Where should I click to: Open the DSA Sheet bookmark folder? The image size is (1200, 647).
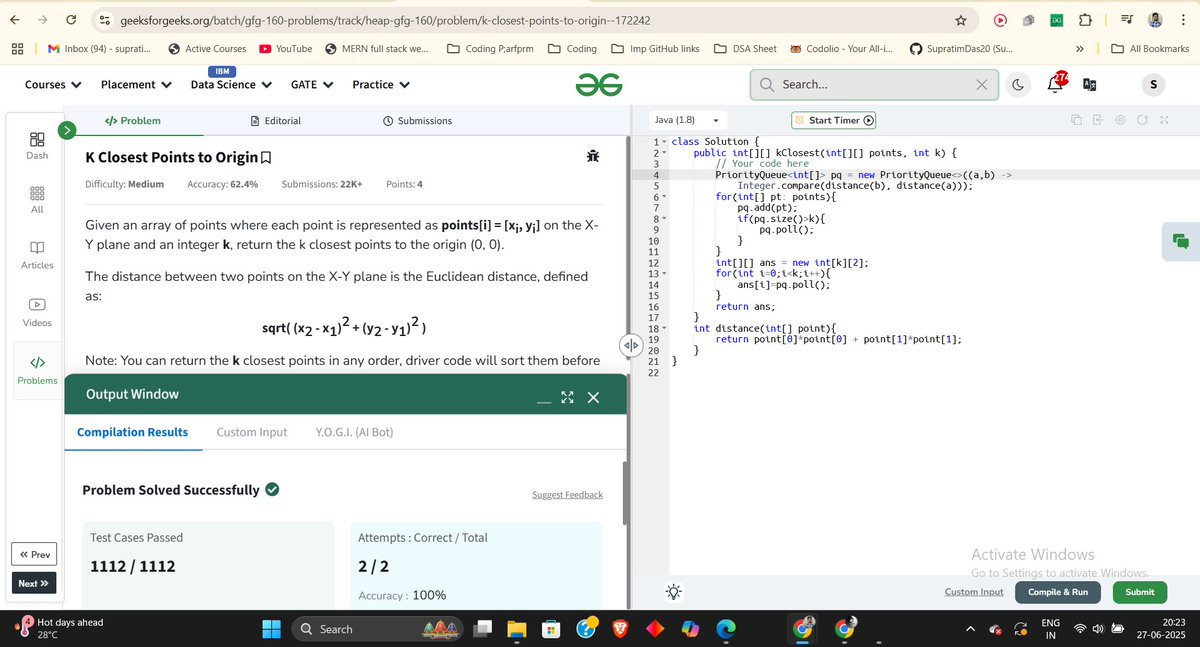(745, 48)
